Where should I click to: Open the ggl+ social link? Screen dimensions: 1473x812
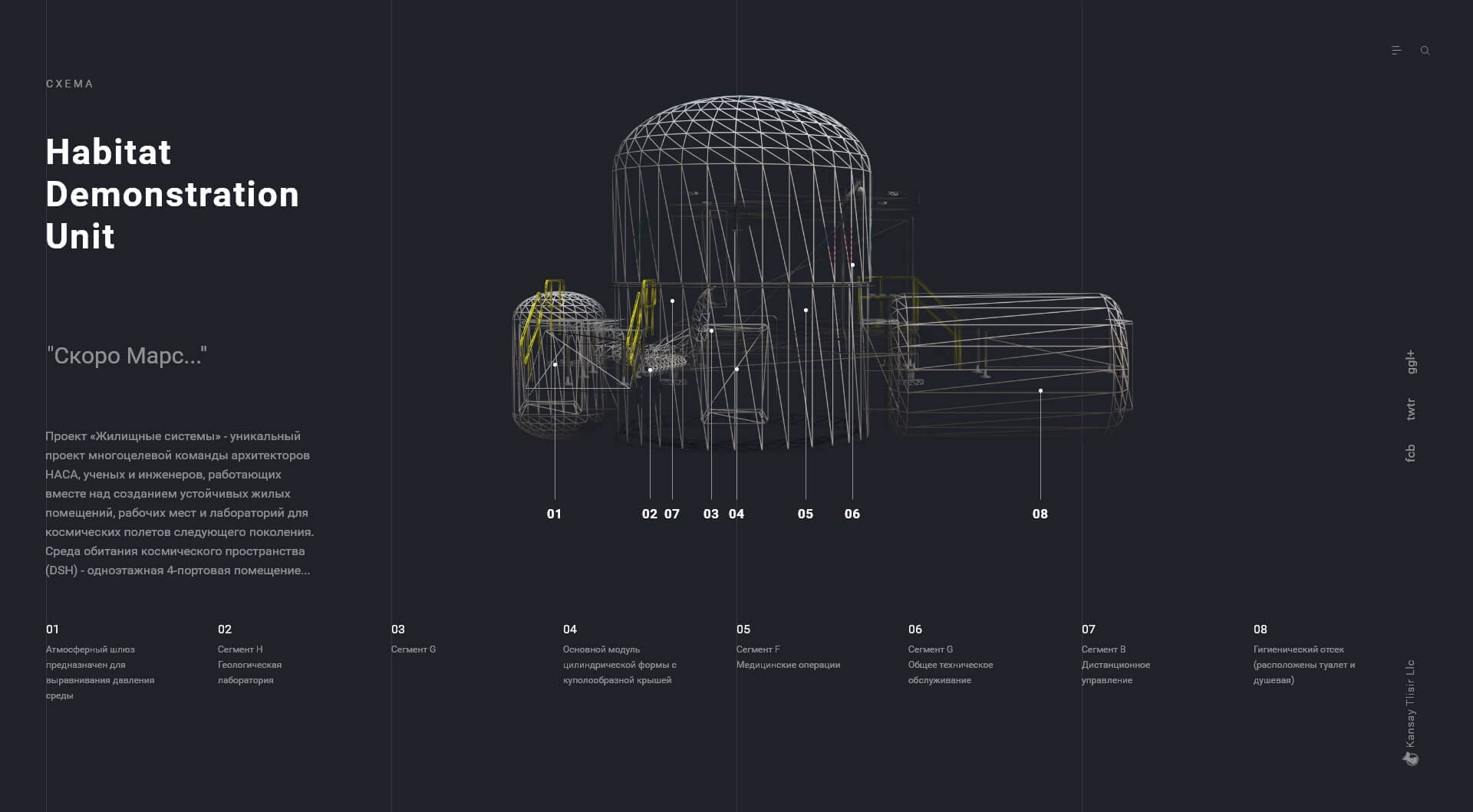(x=1410, y=362)
